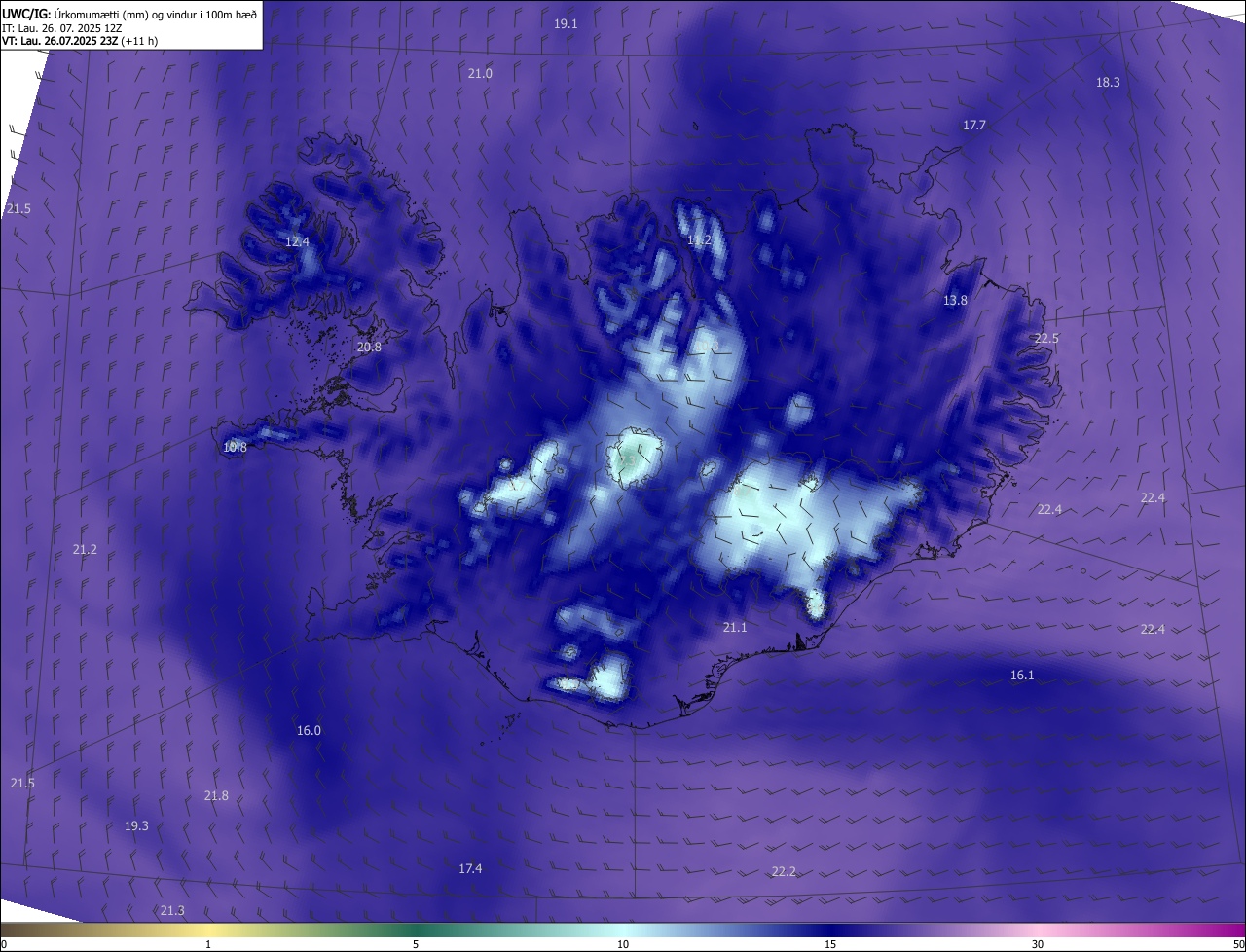Click the color scale label 0

(4, 945)
